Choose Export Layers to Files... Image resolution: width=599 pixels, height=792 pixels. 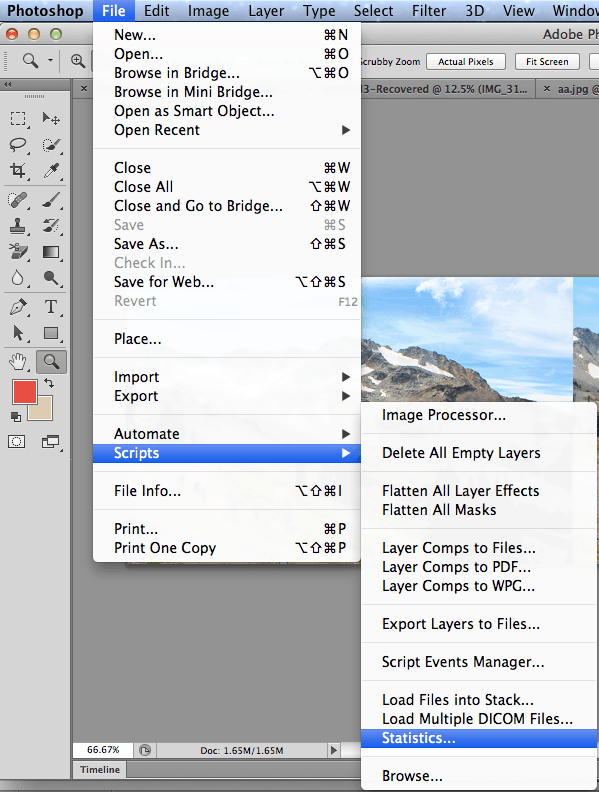479,624
